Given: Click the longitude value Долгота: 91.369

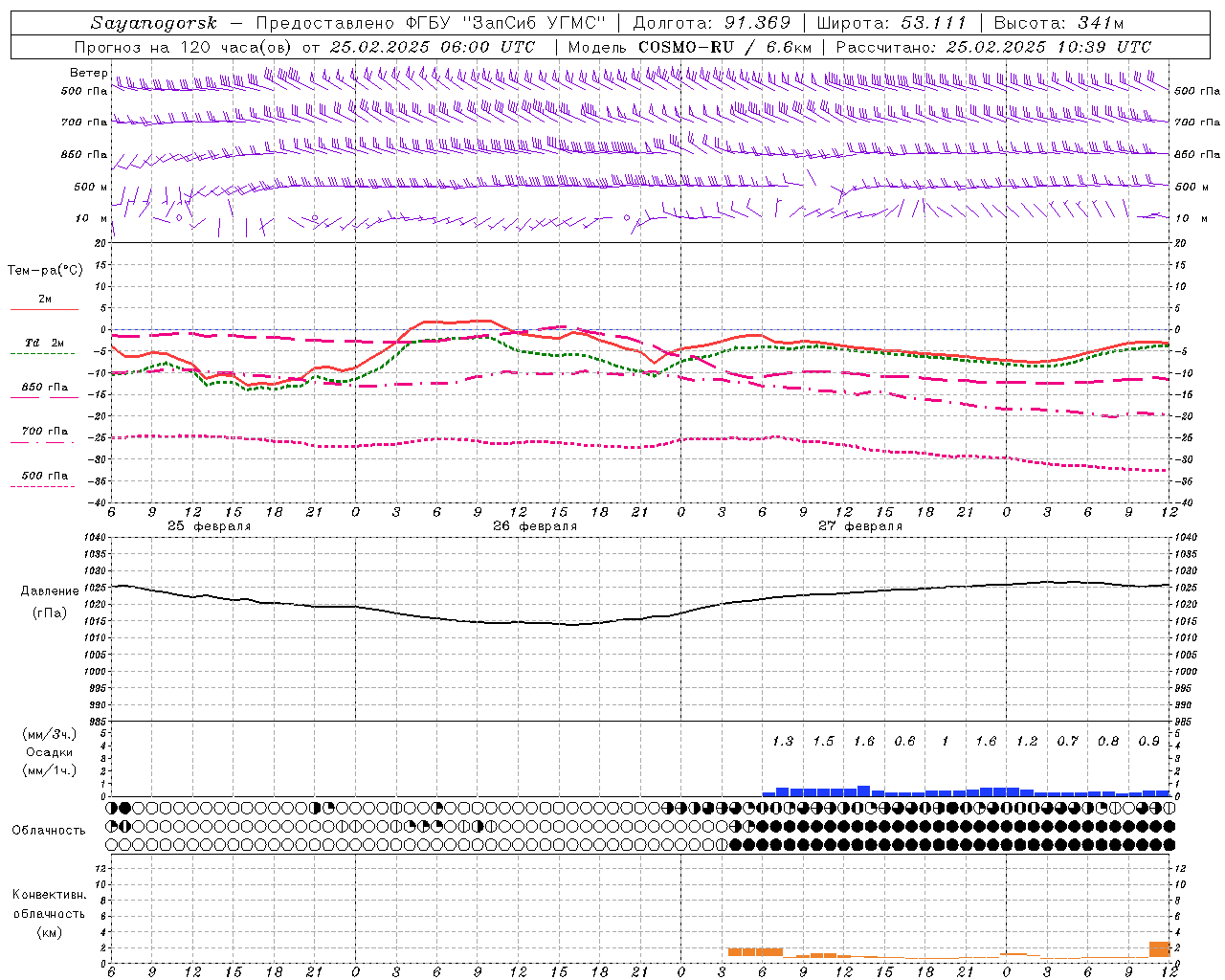Looking at the screenshot, I should (x=712, y=23).
